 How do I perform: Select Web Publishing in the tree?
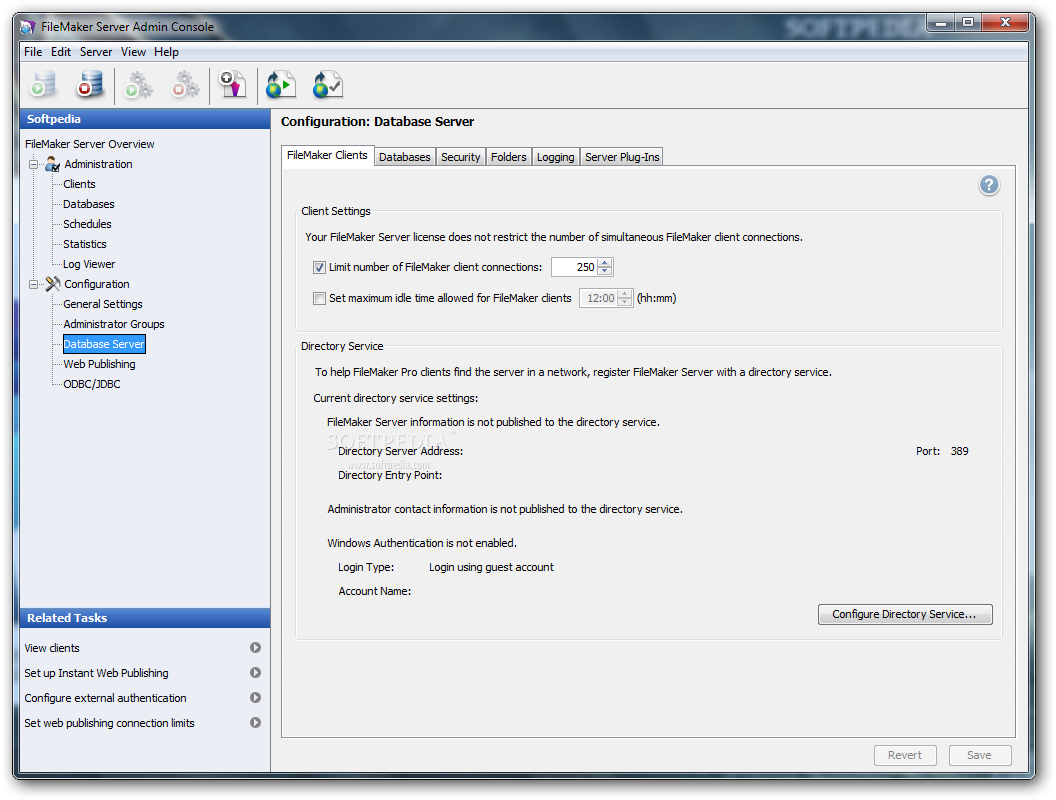pyautogui.click(x=99, y=364)
